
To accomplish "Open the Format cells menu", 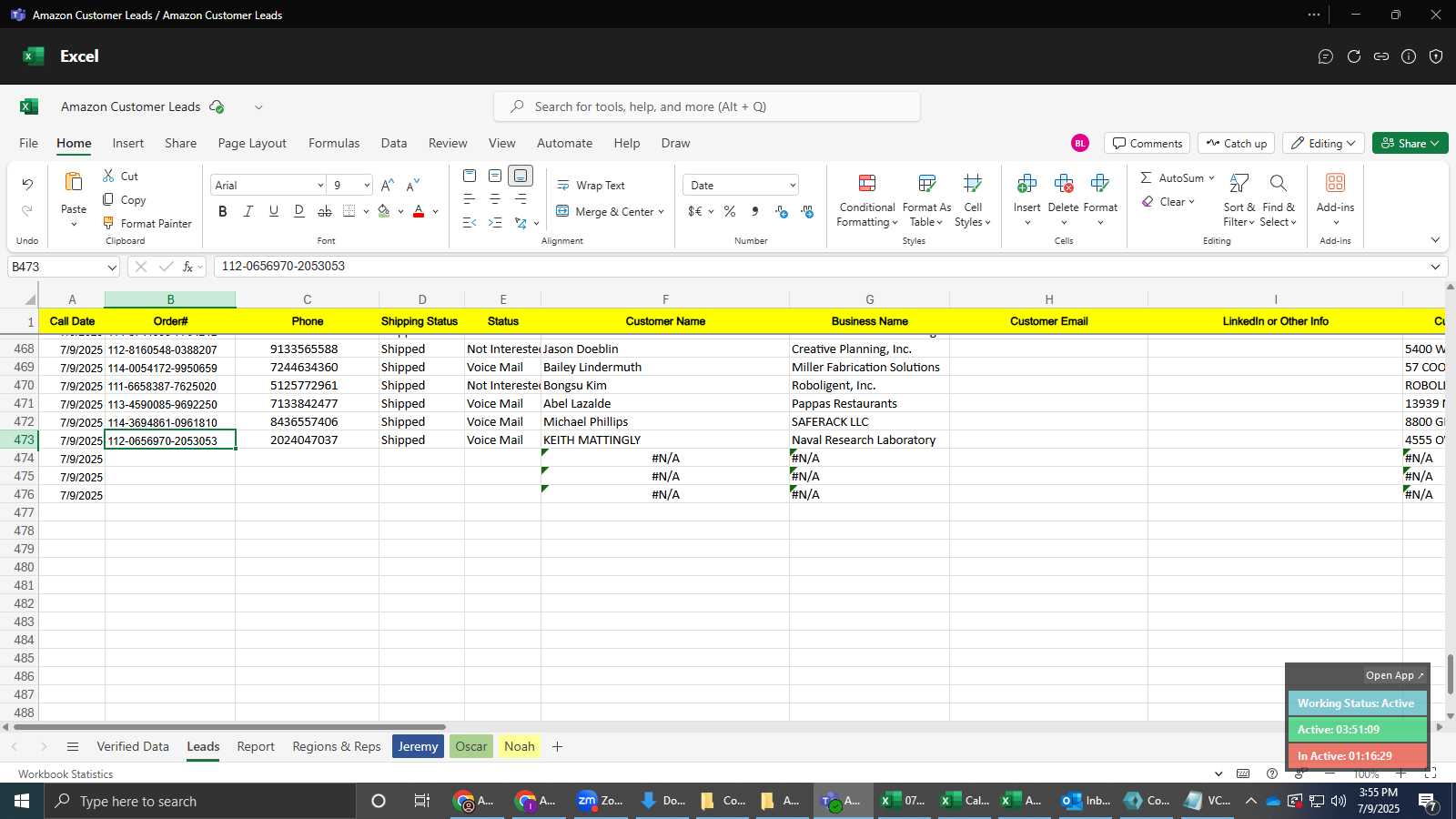I will (x=1100, y=200).
